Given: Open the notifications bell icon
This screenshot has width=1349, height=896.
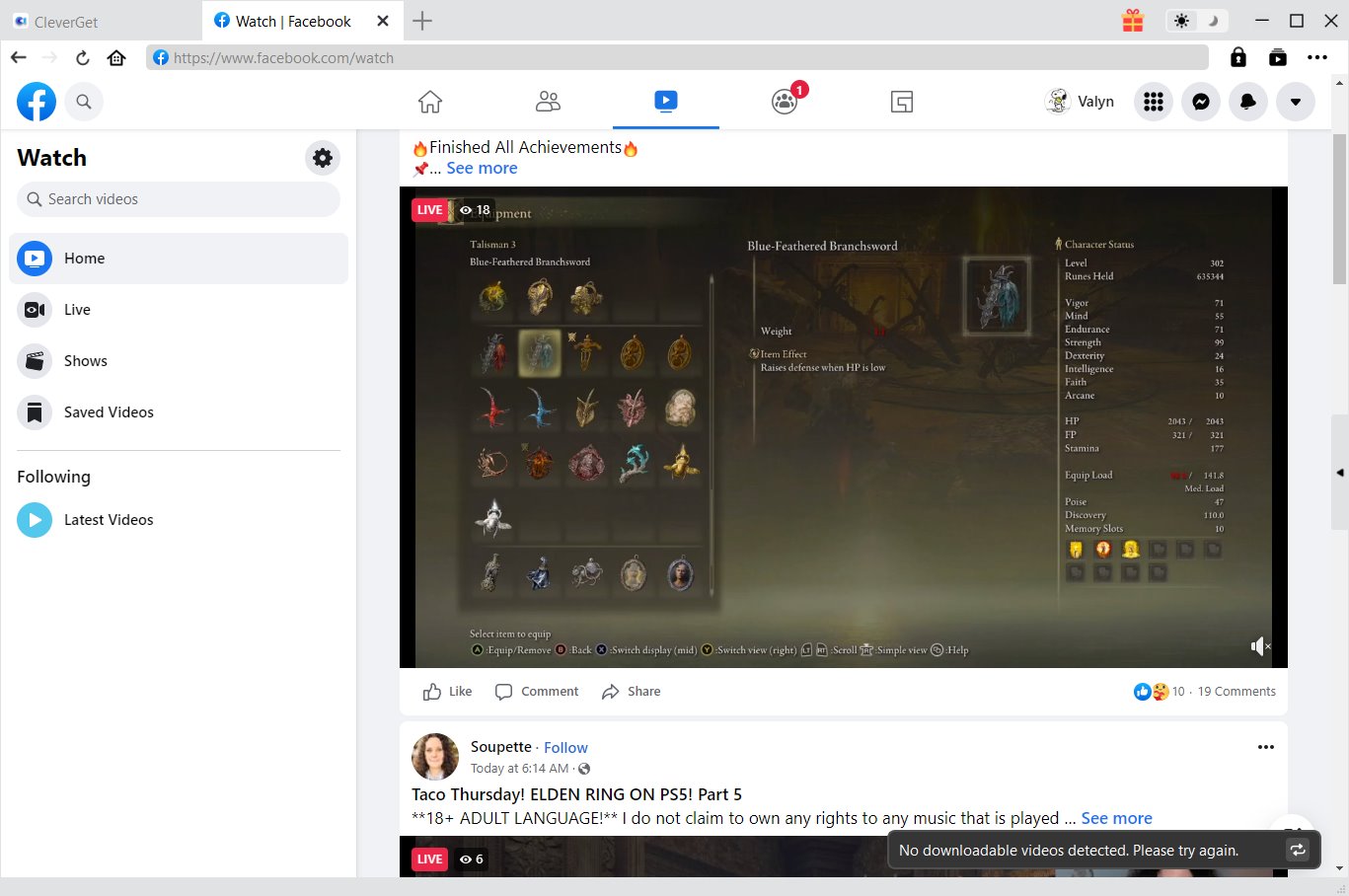Looking at the screenshot, I should [1248, 102].
